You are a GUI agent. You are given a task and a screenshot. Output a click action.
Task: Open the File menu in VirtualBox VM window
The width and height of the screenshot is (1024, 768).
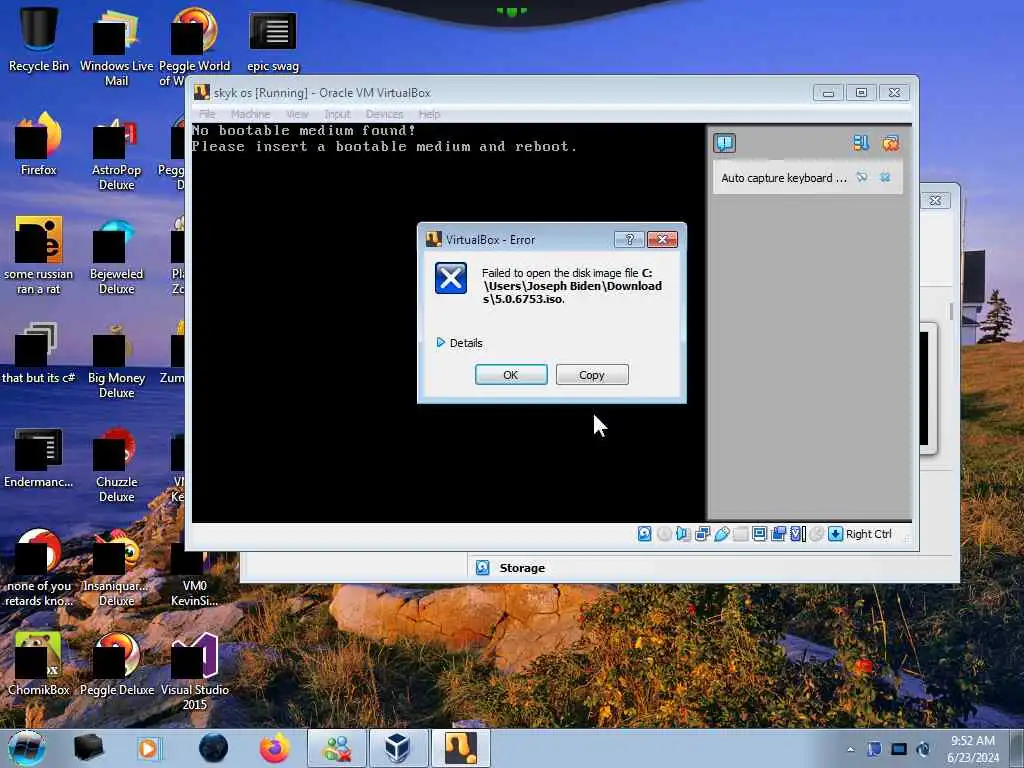pyautogui.click(x=207, y=114)
